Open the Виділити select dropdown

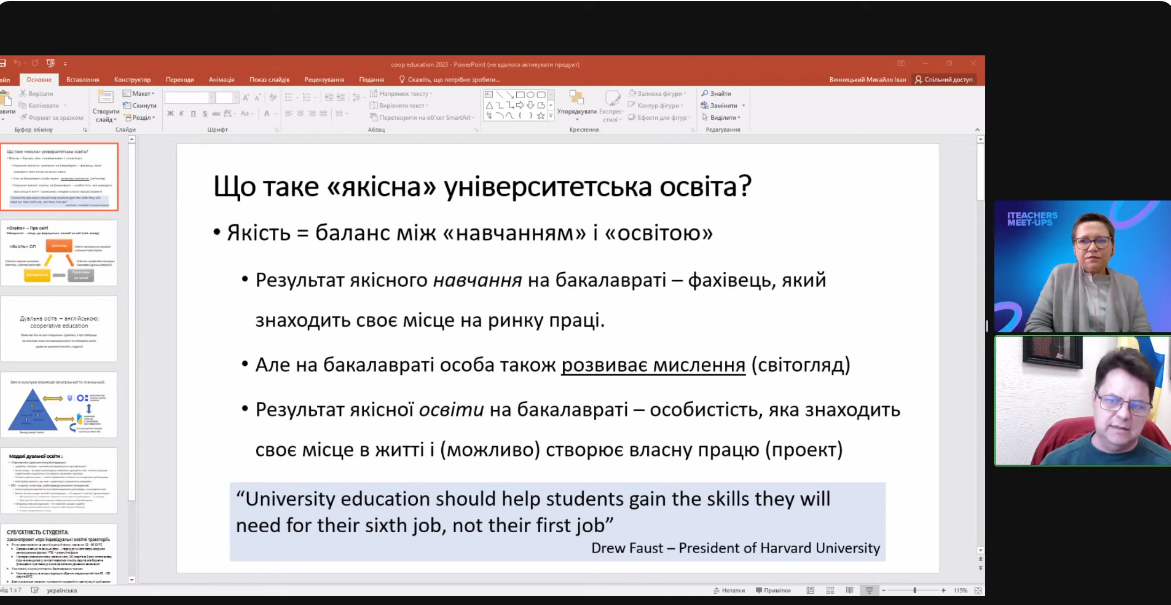pos(721,117)
